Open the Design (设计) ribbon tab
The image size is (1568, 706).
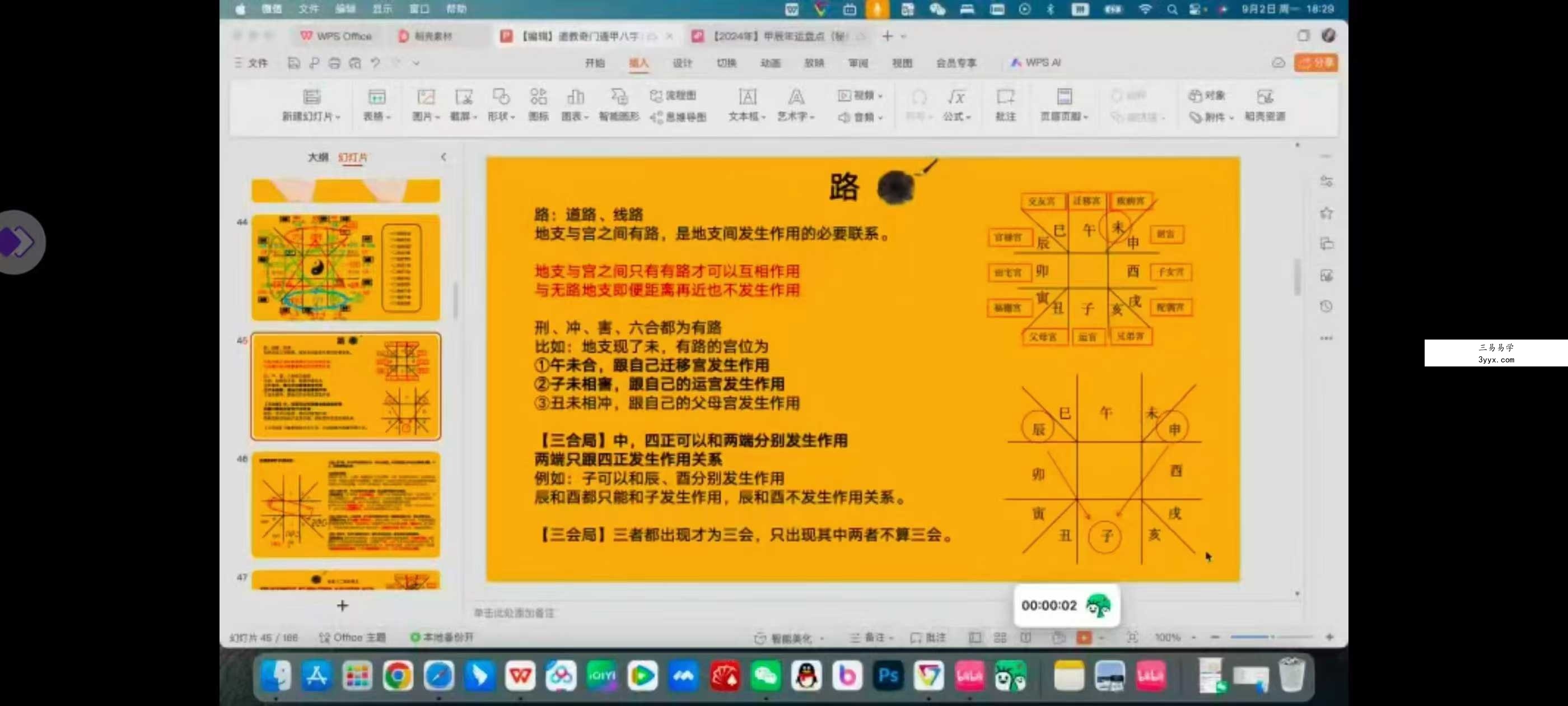(682, 63)
